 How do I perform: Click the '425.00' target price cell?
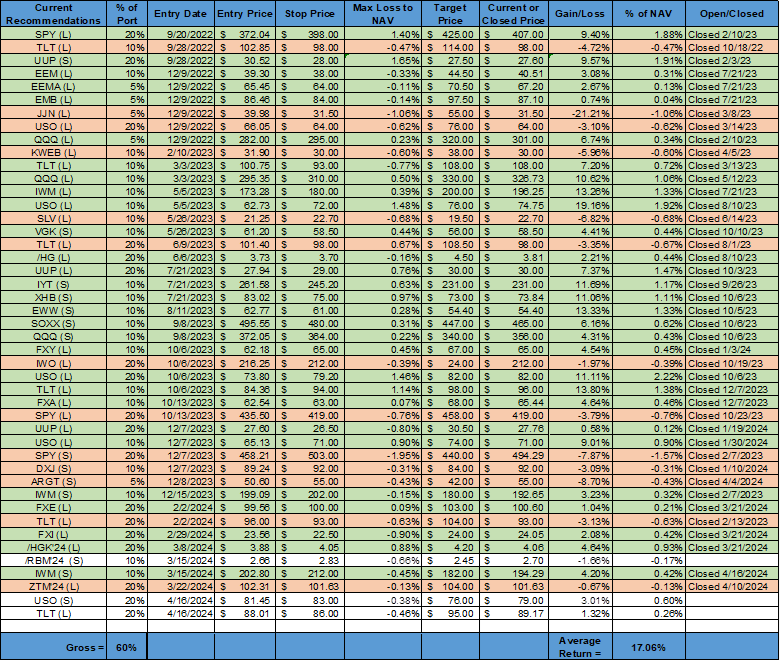click(450, 35)
